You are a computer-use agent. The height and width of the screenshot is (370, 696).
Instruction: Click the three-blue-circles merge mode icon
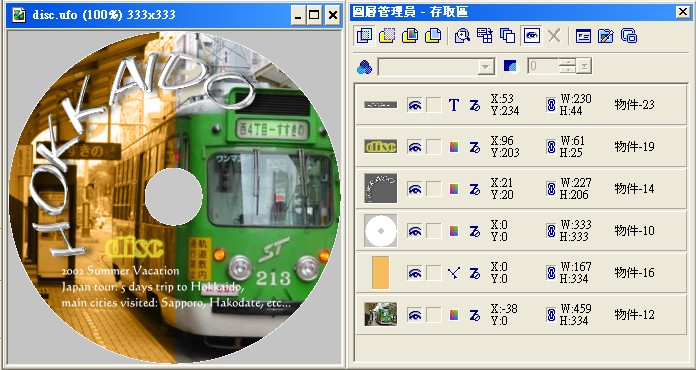(x=364, y=67)
